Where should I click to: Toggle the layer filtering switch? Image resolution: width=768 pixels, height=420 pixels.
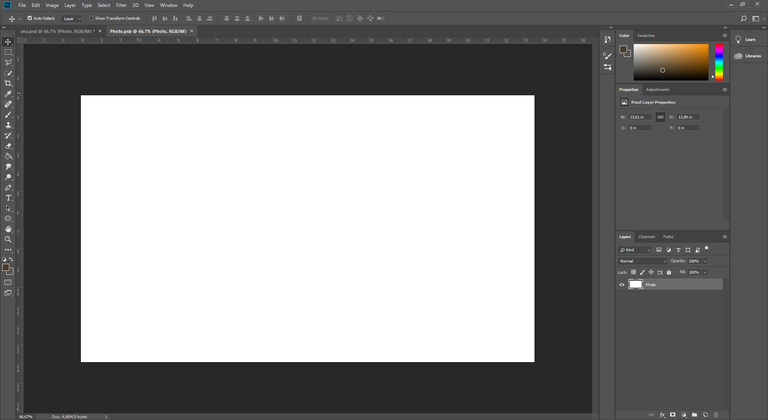coord(706,249)
